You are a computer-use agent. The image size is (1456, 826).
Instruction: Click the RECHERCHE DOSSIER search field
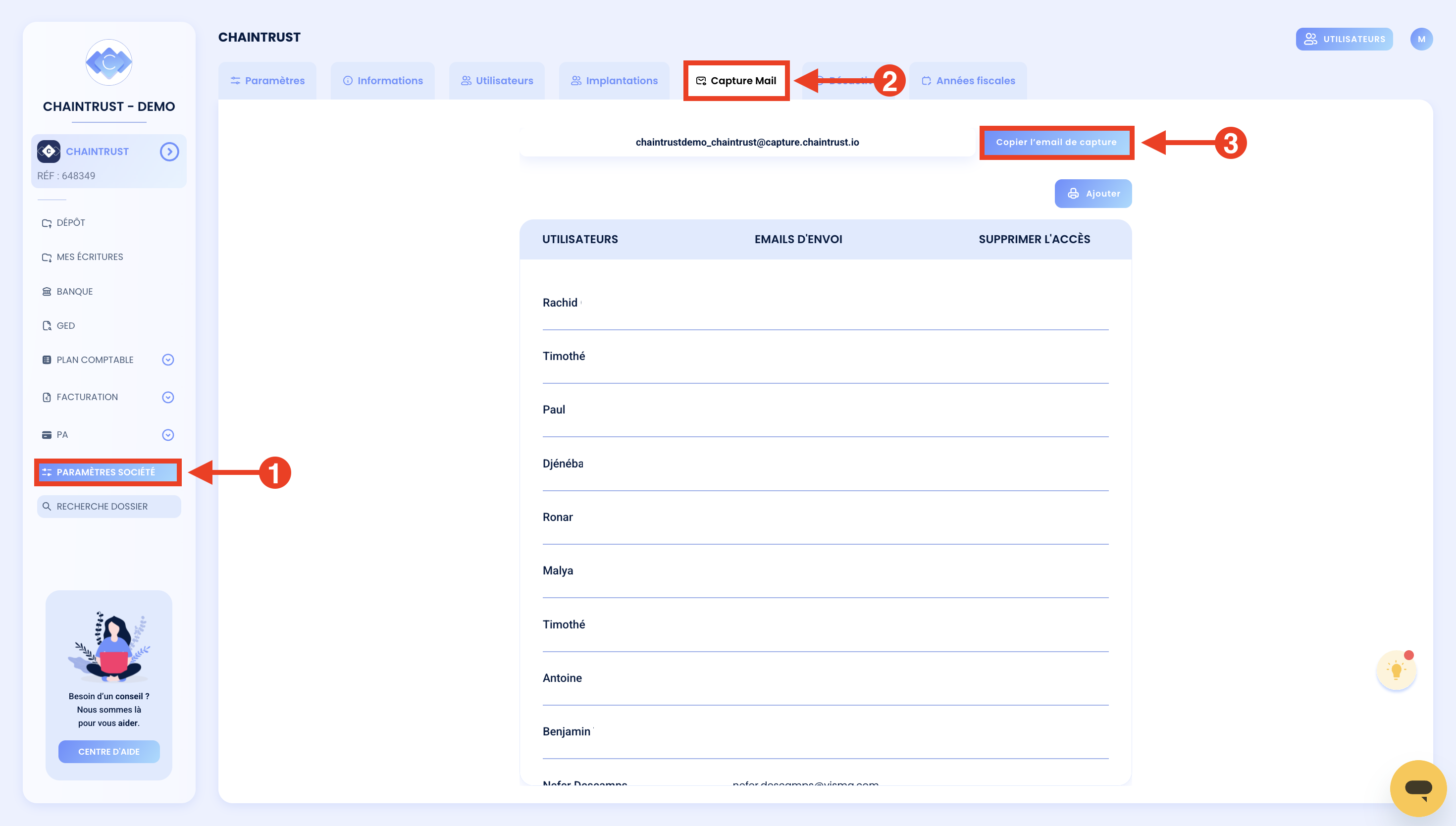(x=109, y=506)
